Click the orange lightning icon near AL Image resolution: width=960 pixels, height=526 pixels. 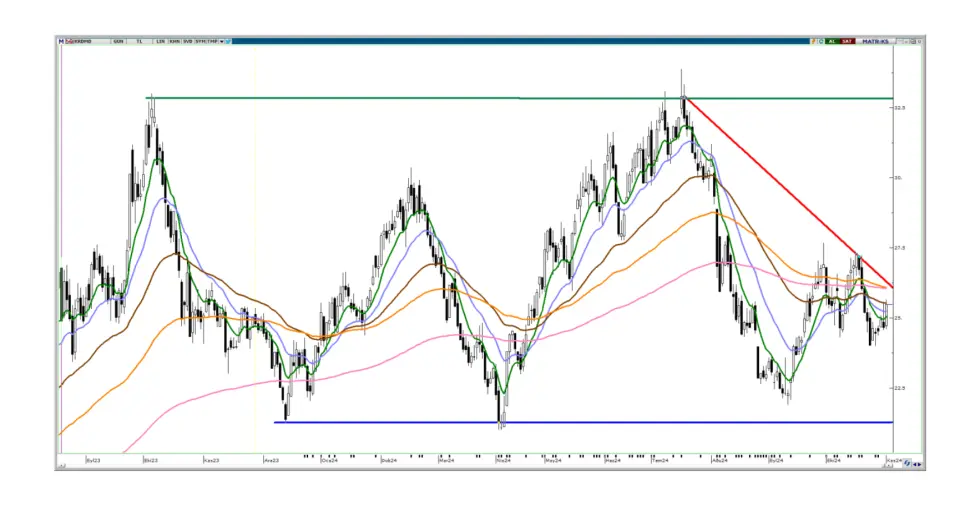pos(812,41)
